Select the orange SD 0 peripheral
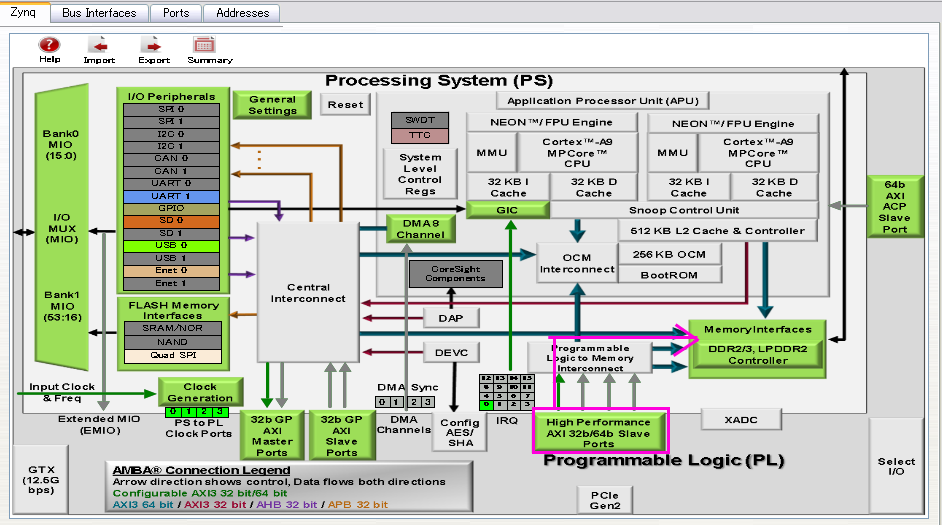942x525 pixels. 171,220
